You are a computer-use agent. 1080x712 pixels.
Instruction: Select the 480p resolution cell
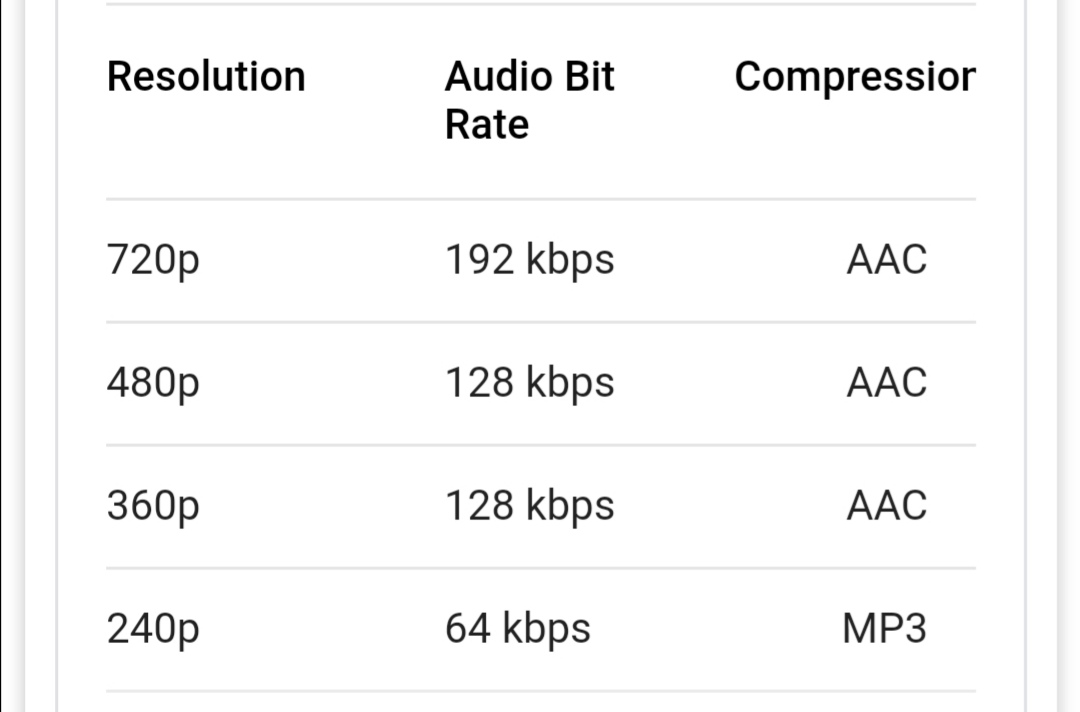[x=153, y=384]
